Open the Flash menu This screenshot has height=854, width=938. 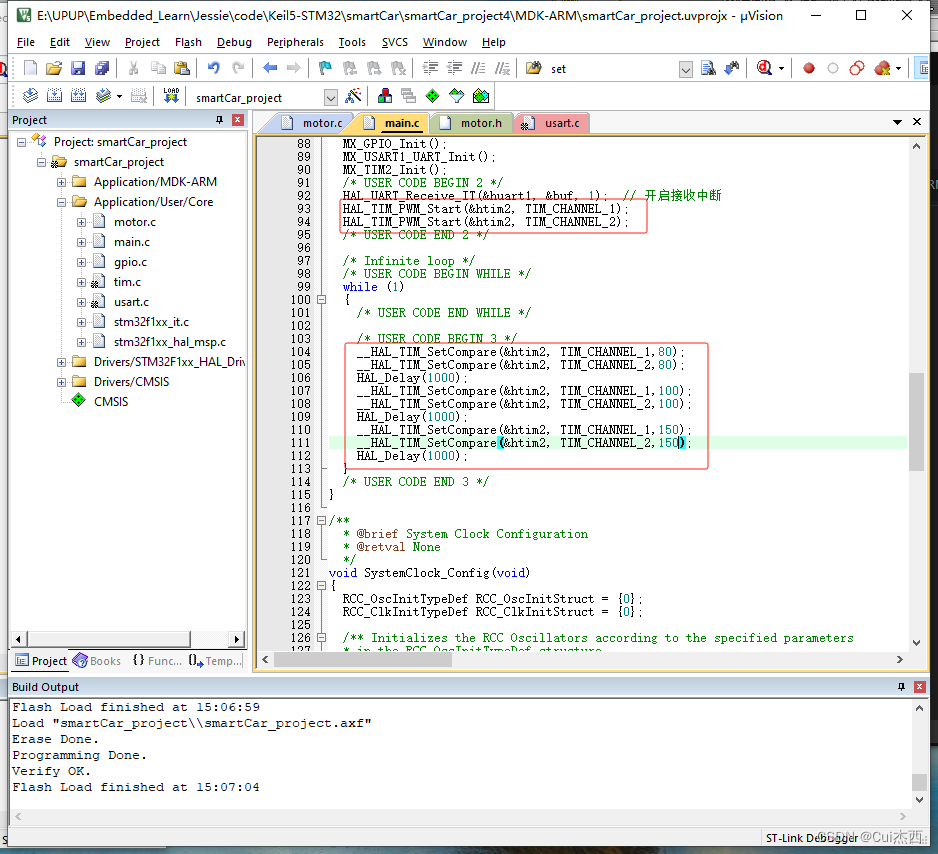(188, 42)
